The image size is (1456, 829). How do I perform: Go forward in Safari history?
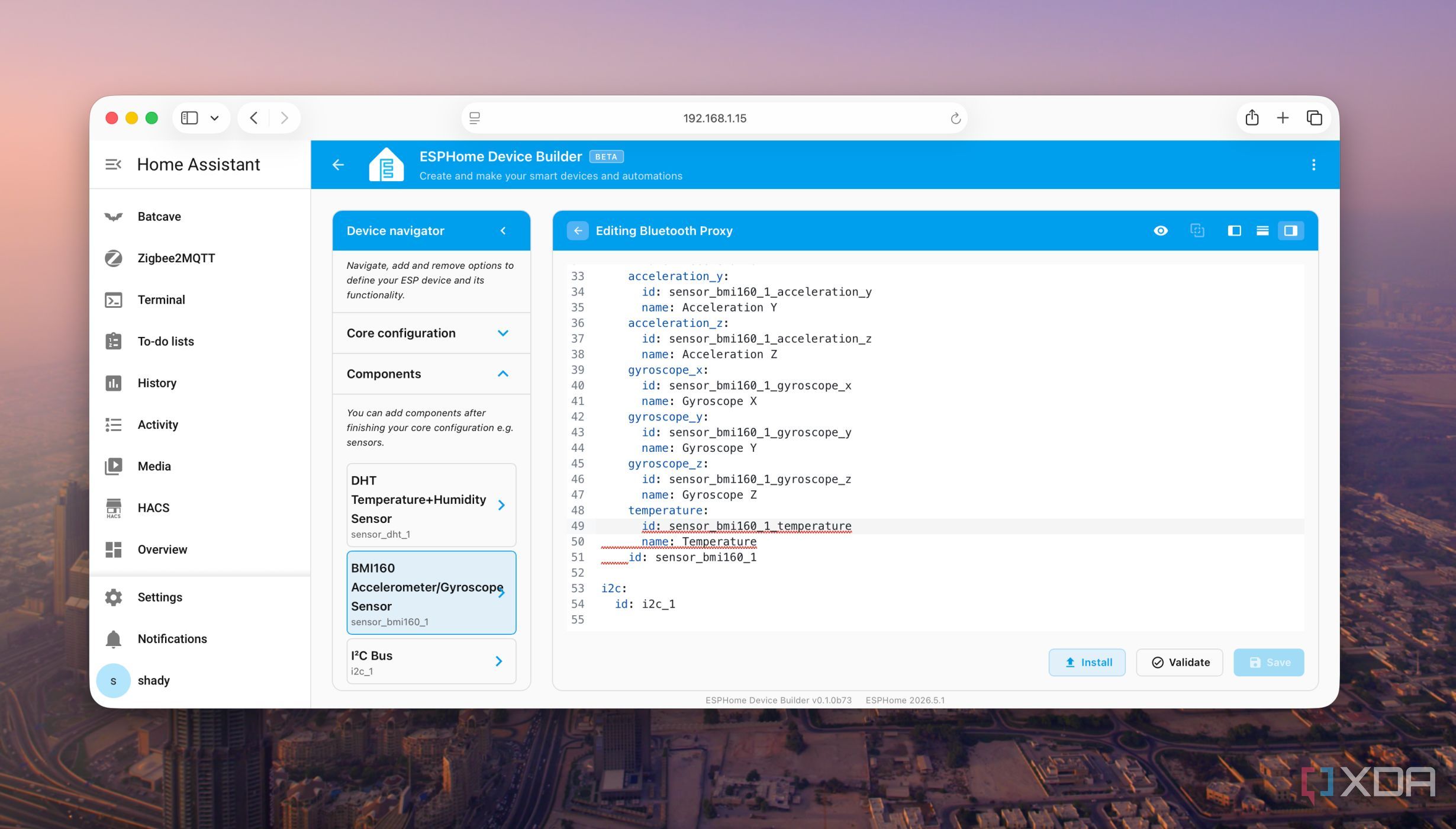click(x=285, y=118)
